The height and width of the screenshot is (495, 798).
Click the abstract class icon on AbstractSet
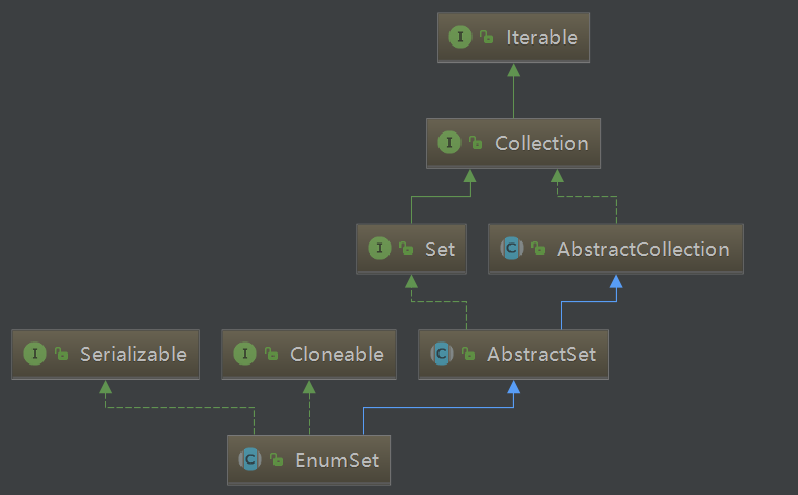coord(441,354)
